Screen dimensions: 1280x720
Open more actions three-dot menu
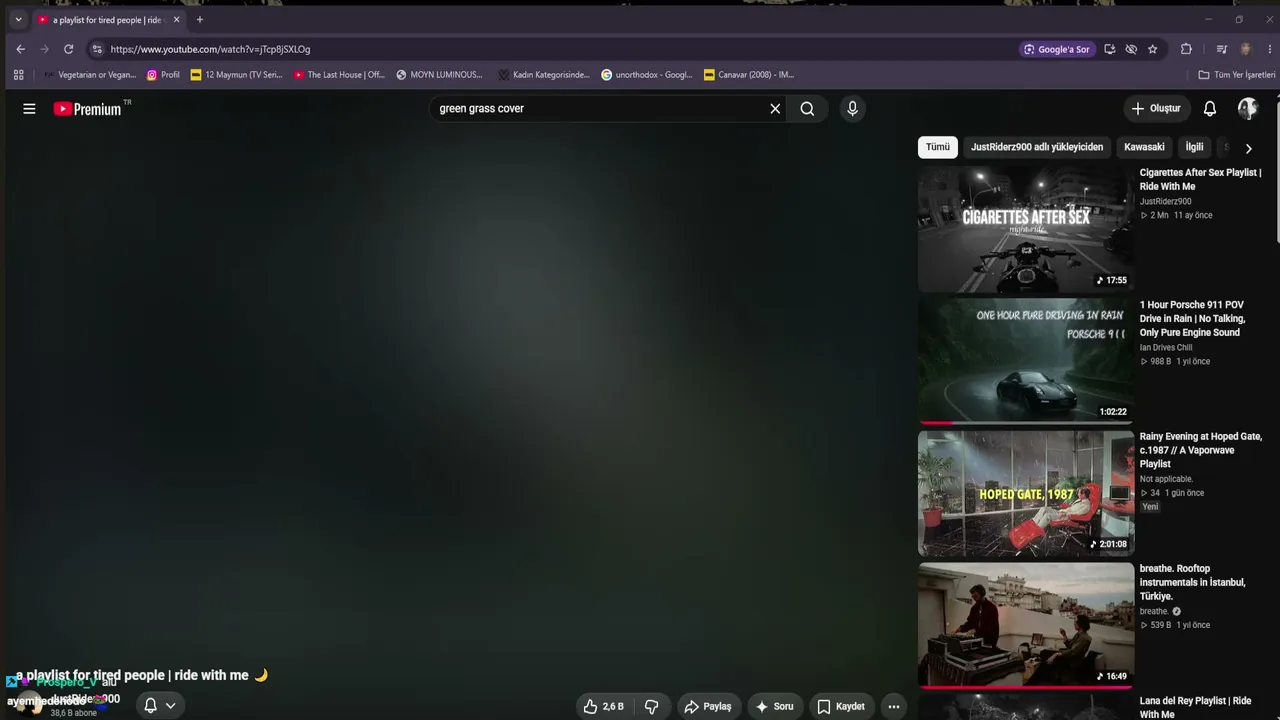[x=894, y=706]
